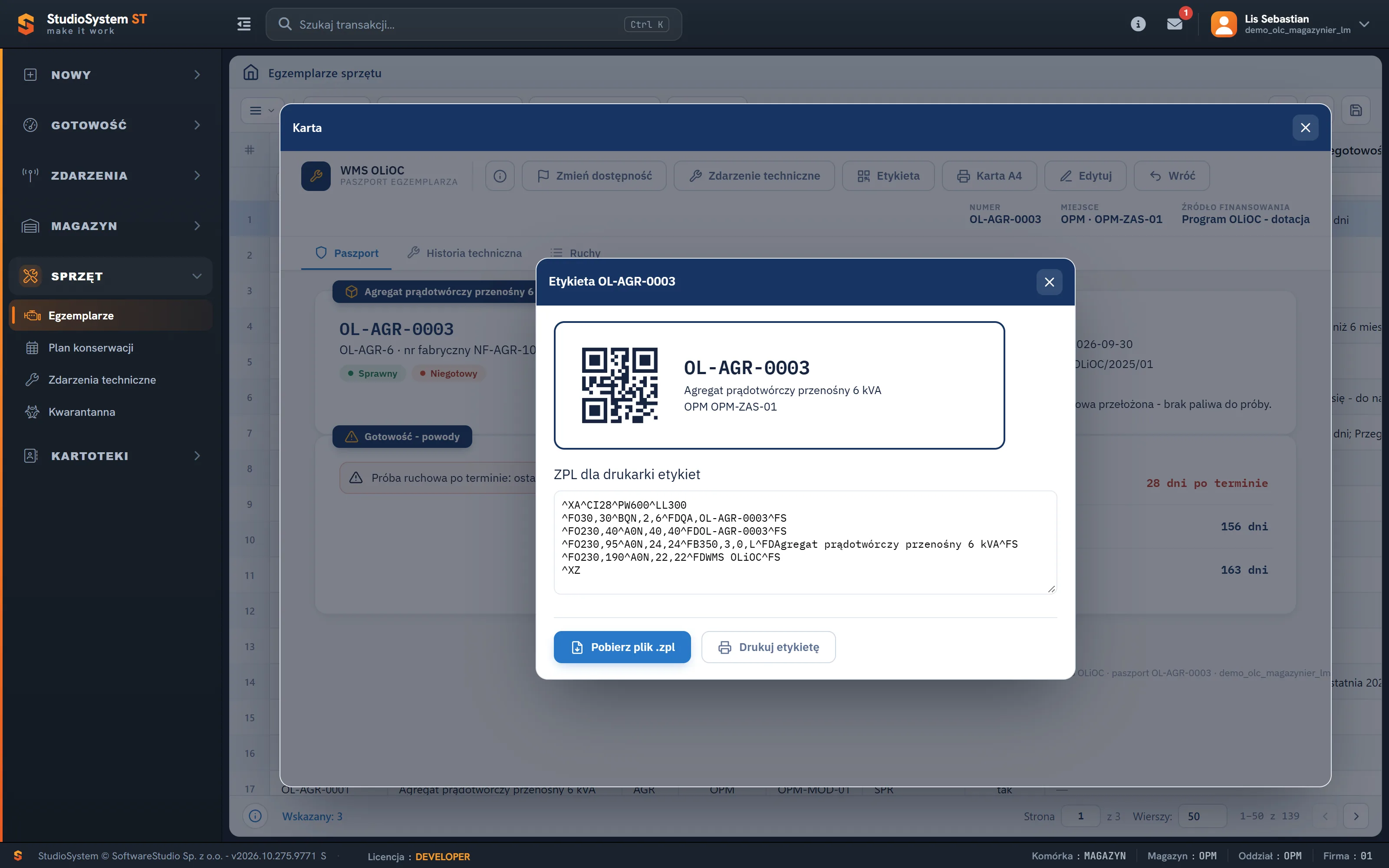Open Egzemplarze in the sidebar

111,315
